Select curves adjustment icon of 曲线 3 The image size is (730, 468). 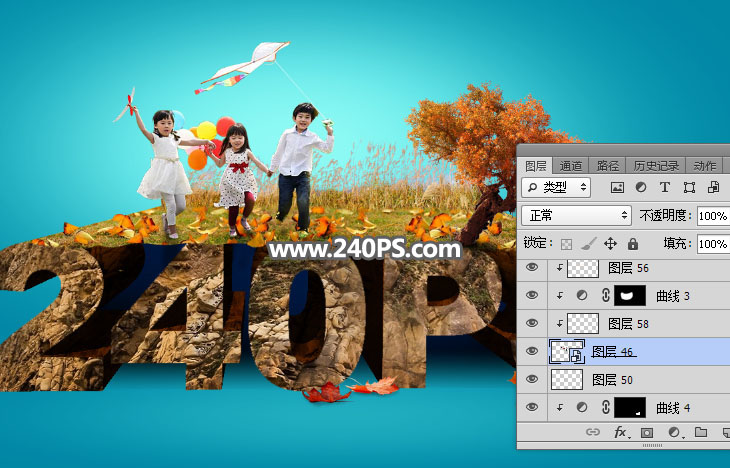point(581,295)
